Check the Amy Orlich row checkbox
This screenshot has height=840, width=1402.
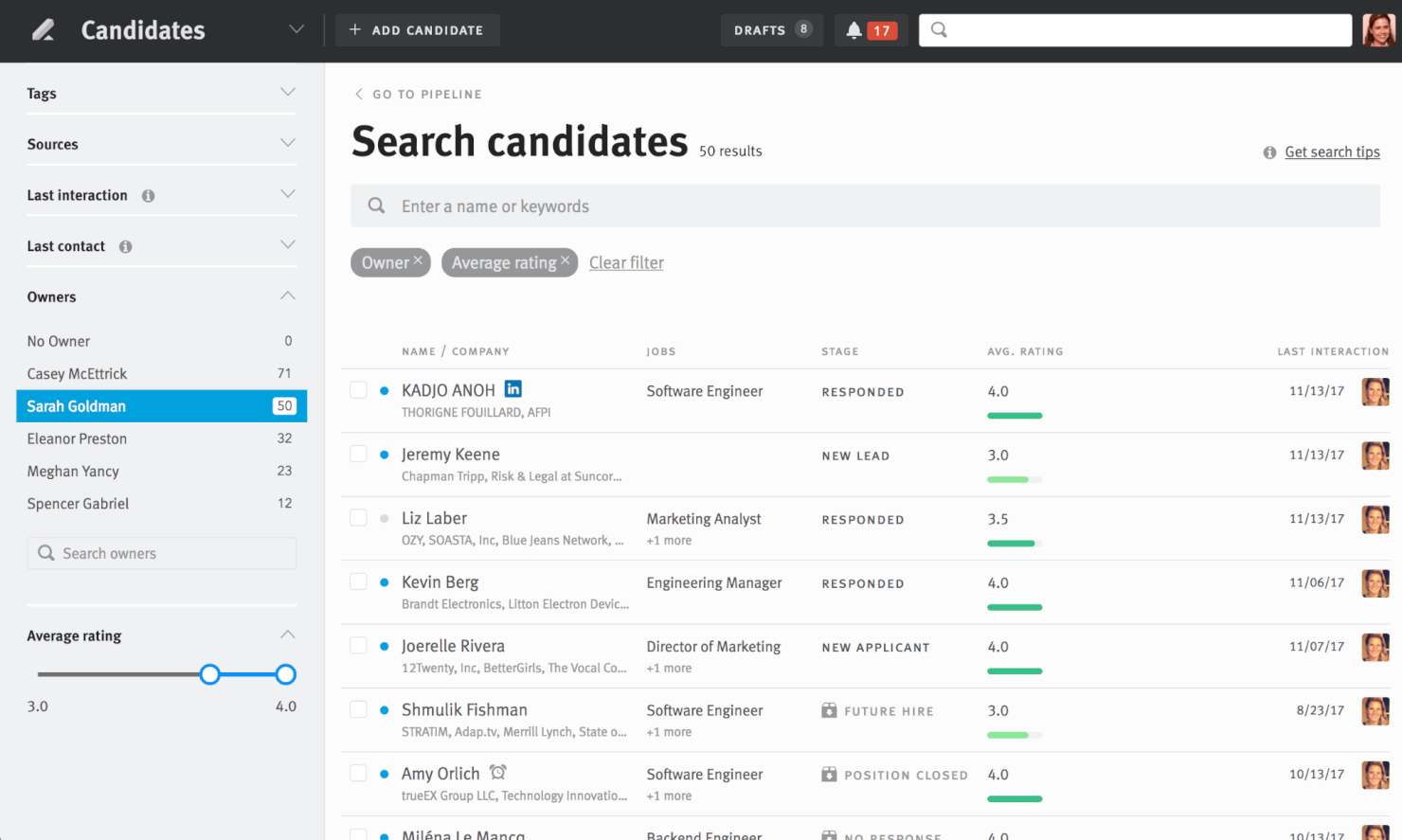coord(358,774)
